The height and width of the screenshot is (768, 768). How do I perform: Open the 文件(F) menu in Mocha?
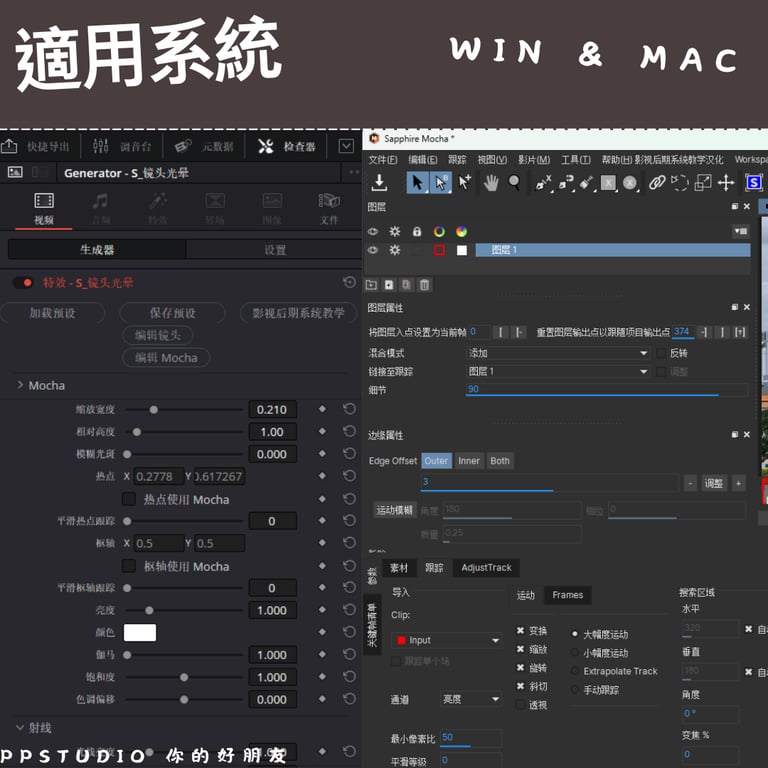(383, 160)
